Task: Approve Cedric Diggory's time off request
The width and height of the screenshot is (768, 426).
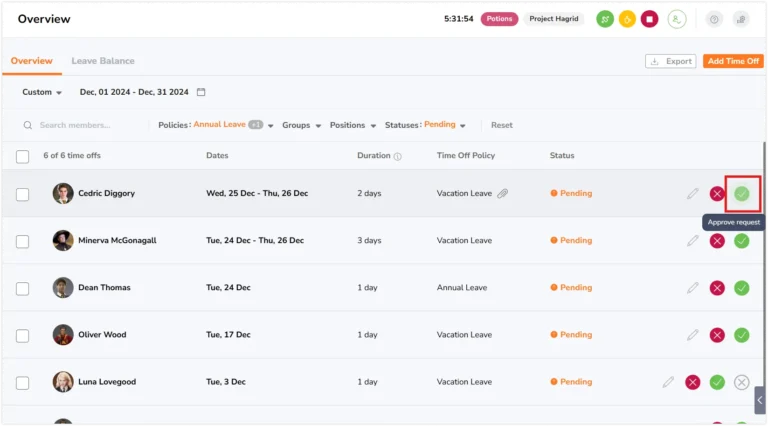Action: point(742,194)
